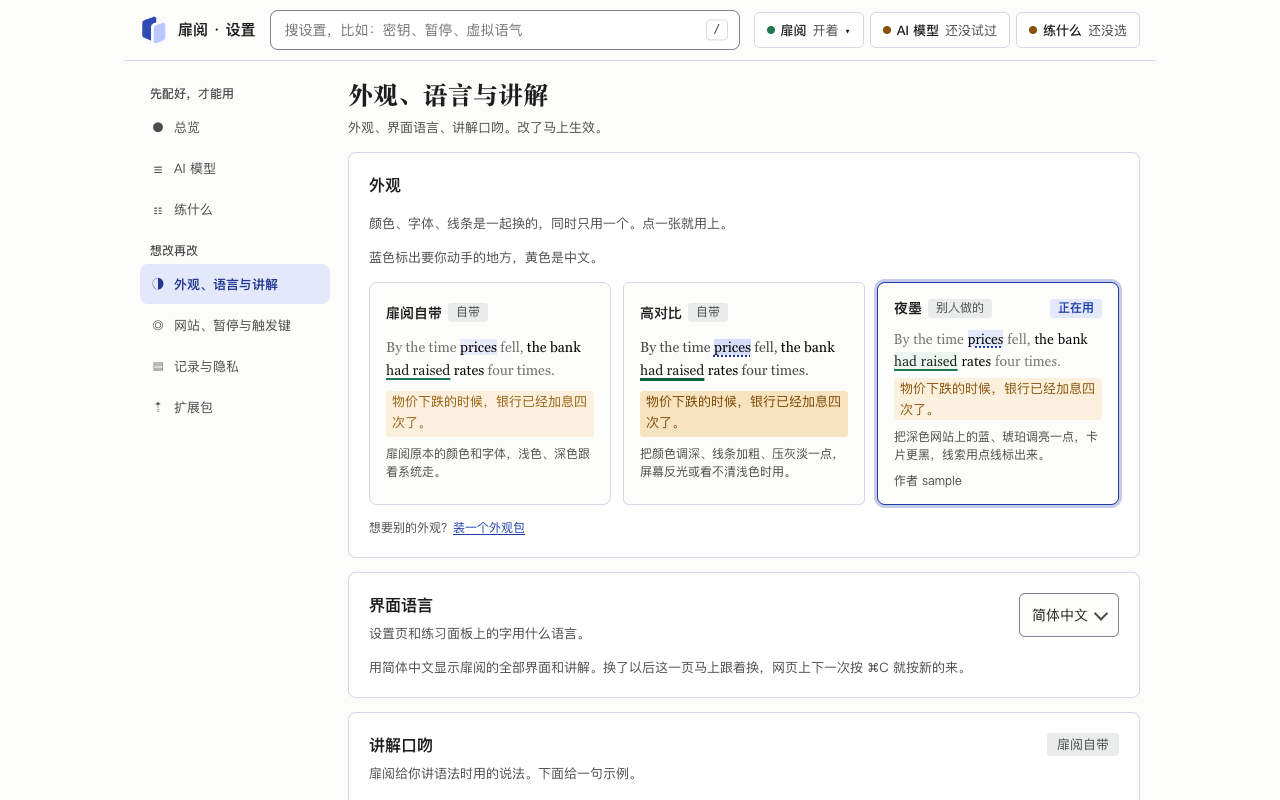Select the 扉阅自带 appearance theme card
The width and height of the screenshot is (1280, 800).
(490, 393)
